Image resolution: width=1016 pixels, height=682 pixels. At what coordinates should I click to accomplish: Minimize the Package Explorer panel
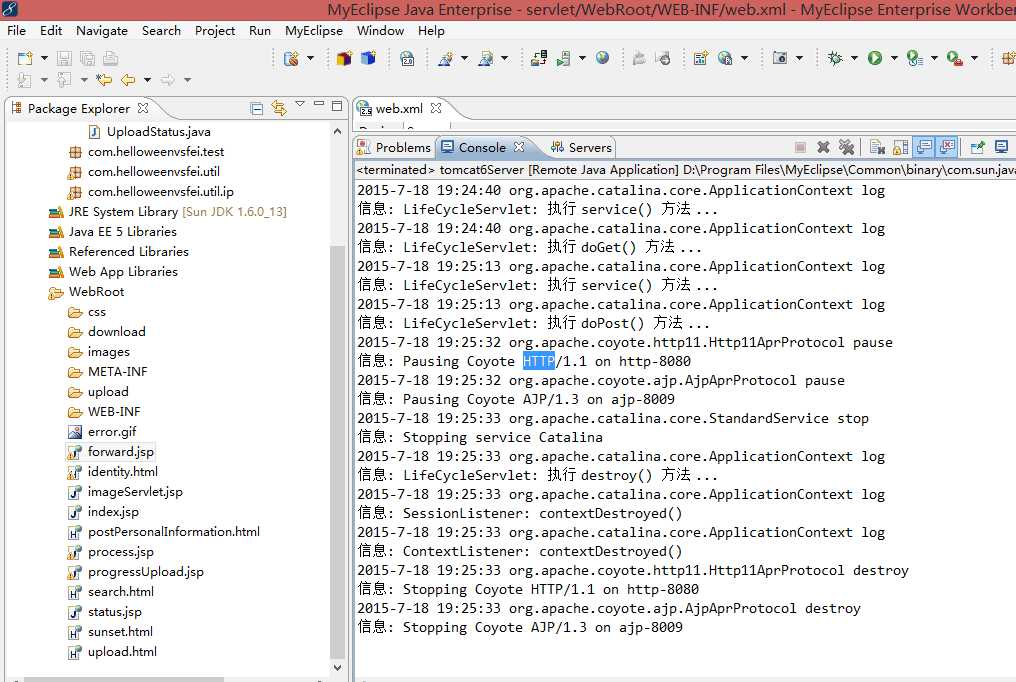318,104
